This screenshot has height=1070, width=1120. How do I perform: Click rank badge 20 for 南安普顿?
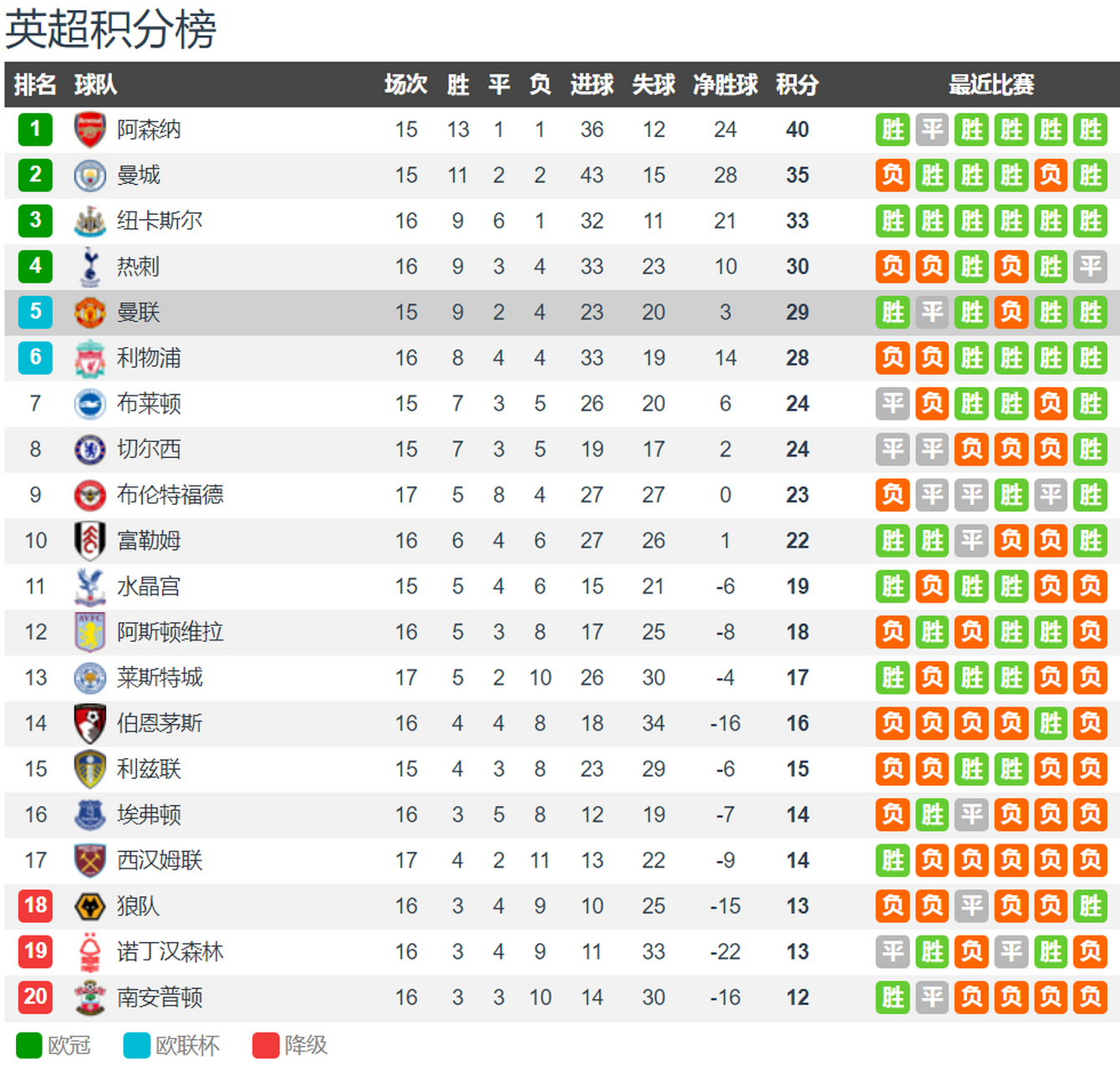click(x=35, y=997)
